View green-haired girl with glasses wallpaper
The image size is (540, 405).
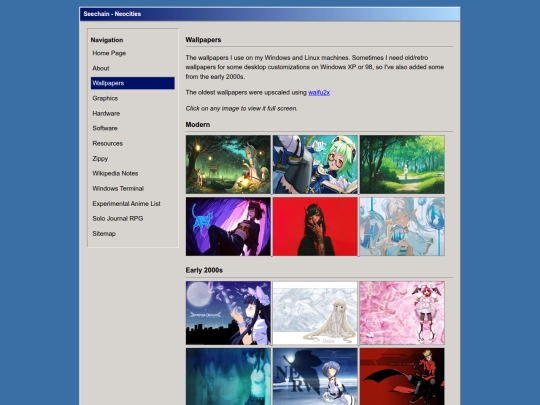pyautogui.click(x=315, y=164)
